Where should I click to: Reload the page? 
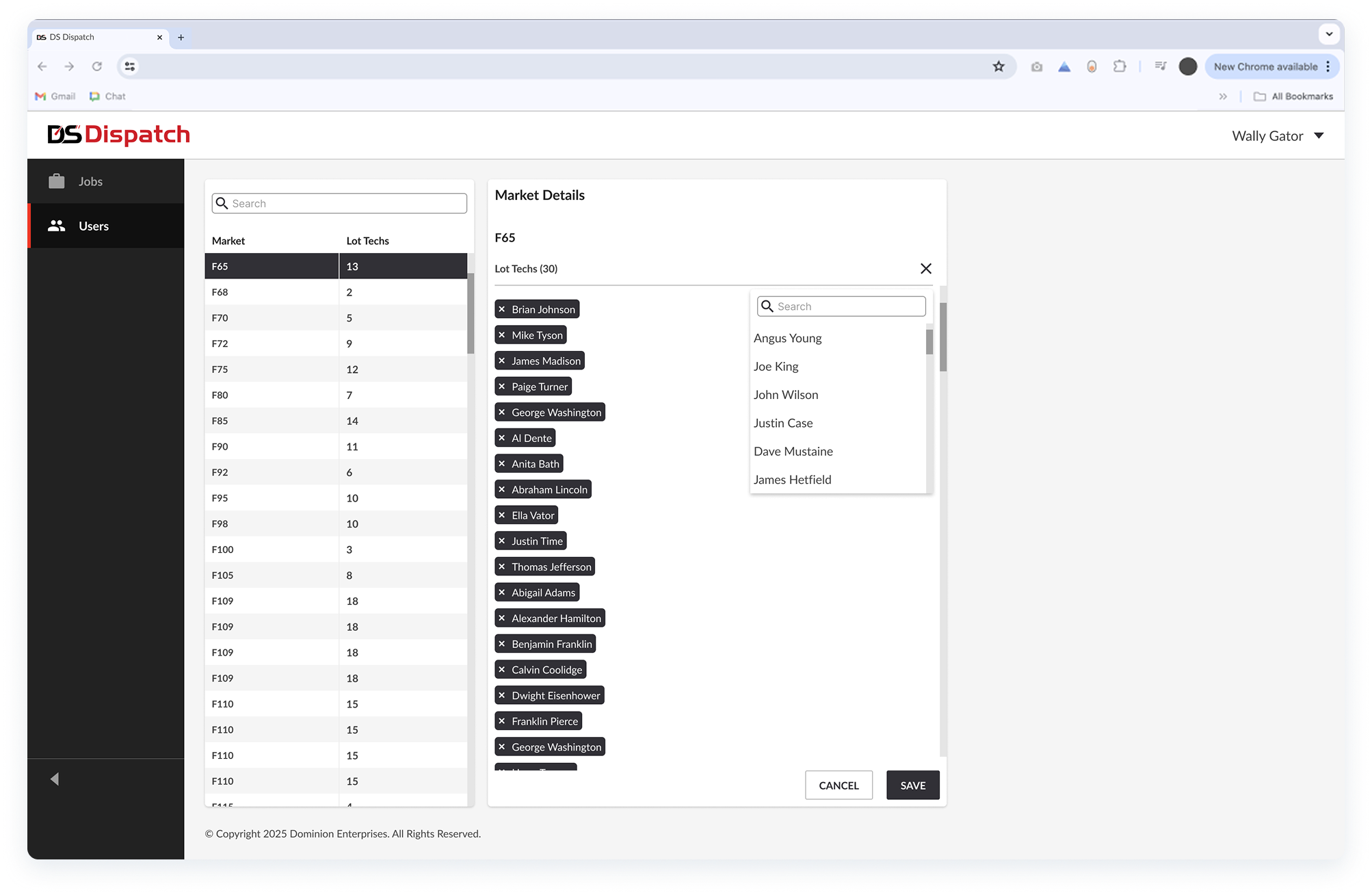pyautogui.click(x=96, y=66)
